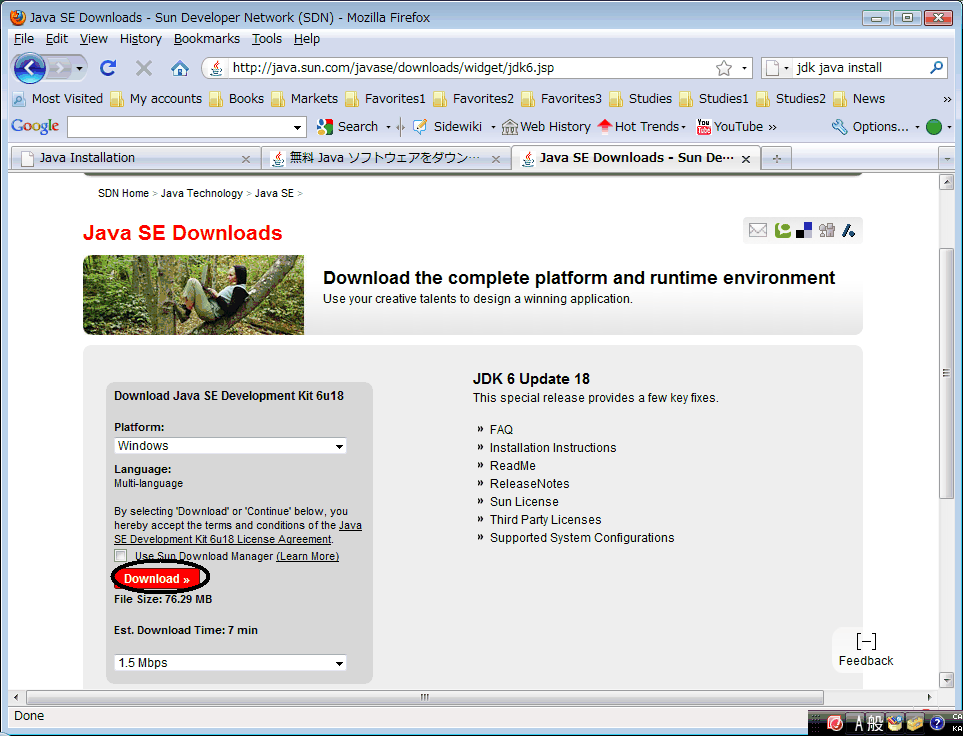
Task: Click the forest hammock banner image
Action: pos(193,295)
